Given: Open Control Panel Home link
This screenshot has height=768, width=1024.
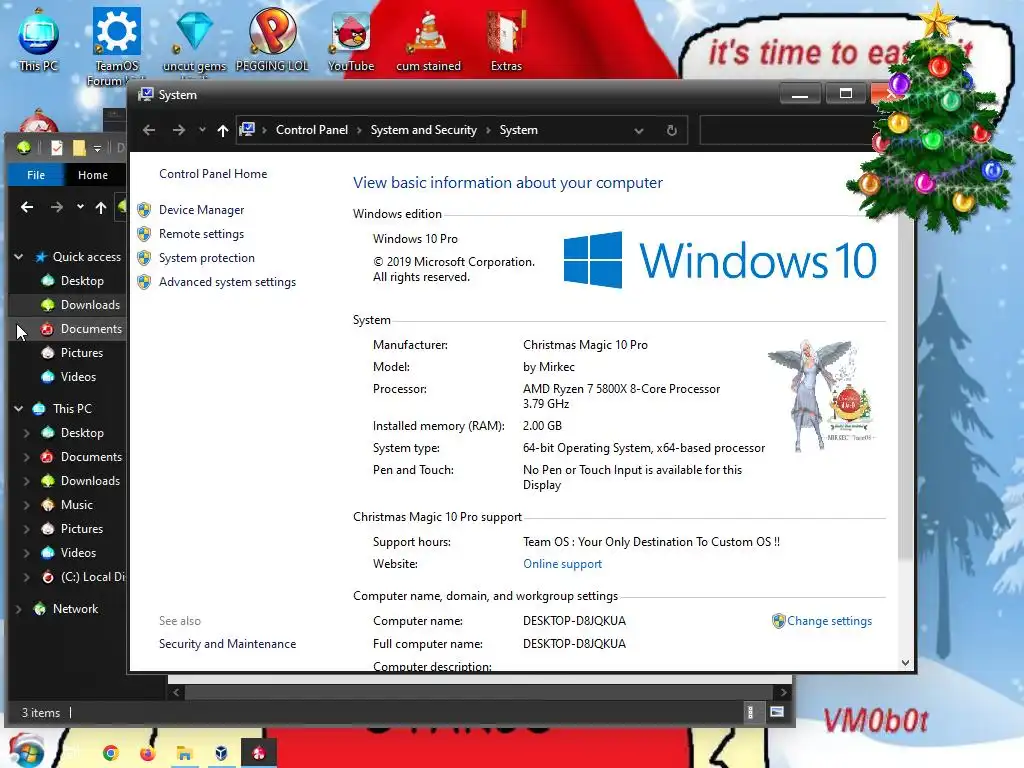Looking at the screenshot, I should coord(213,174).
